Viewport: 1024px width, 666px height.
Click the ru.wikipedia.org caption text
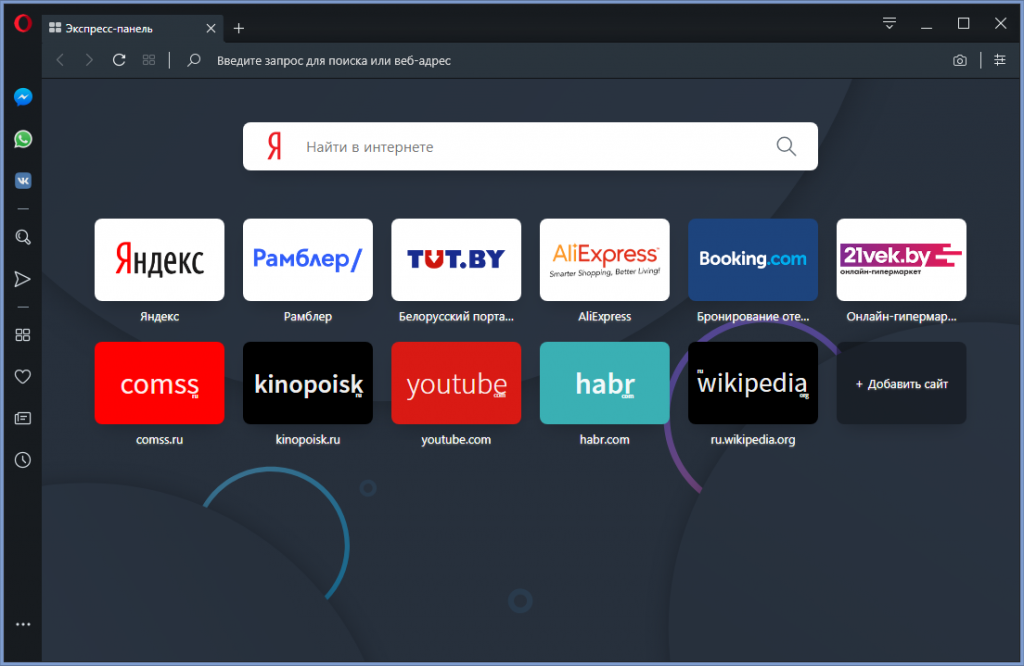753,439
